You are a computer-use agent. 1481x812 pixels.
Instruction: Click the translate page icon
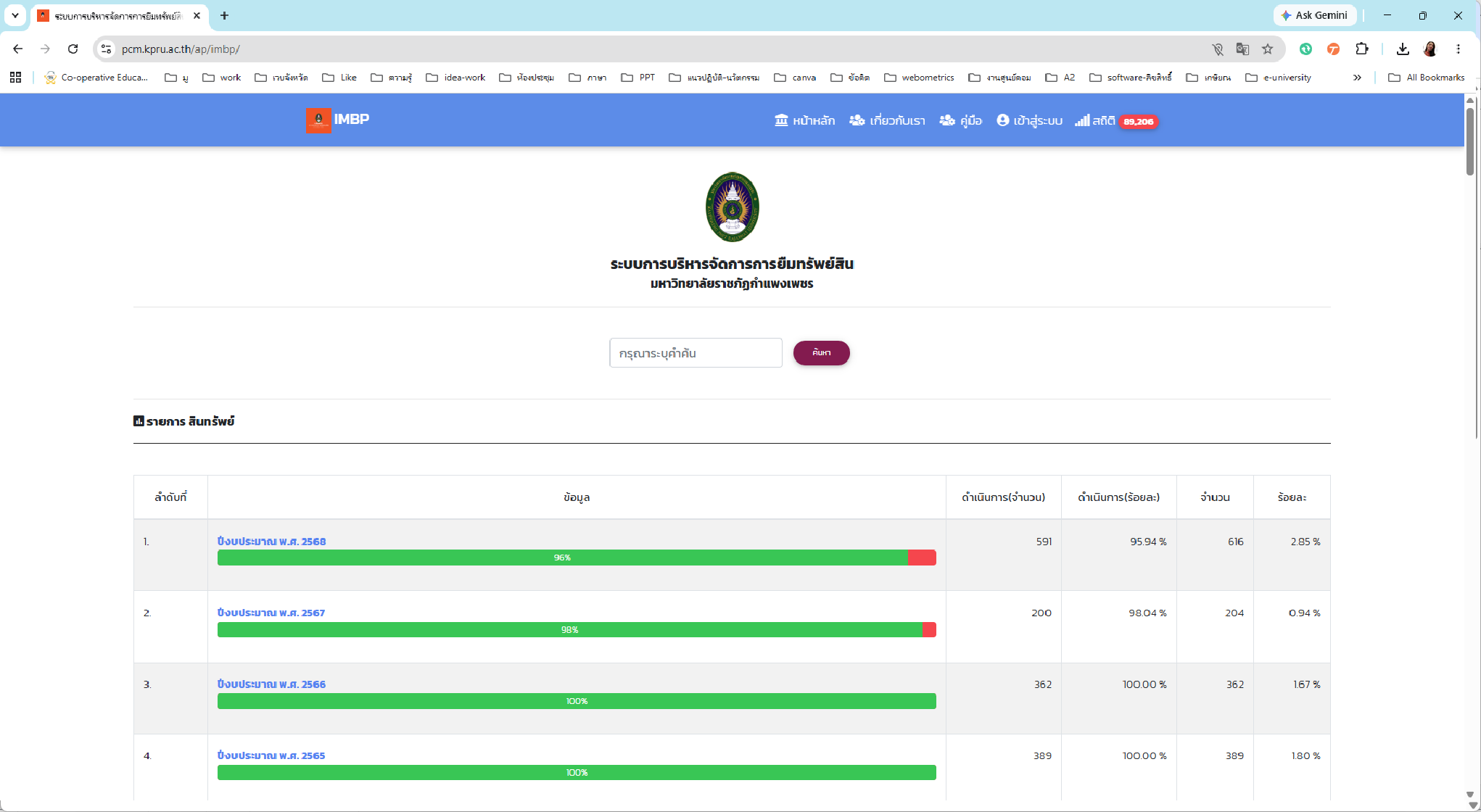coord(1242,49)
